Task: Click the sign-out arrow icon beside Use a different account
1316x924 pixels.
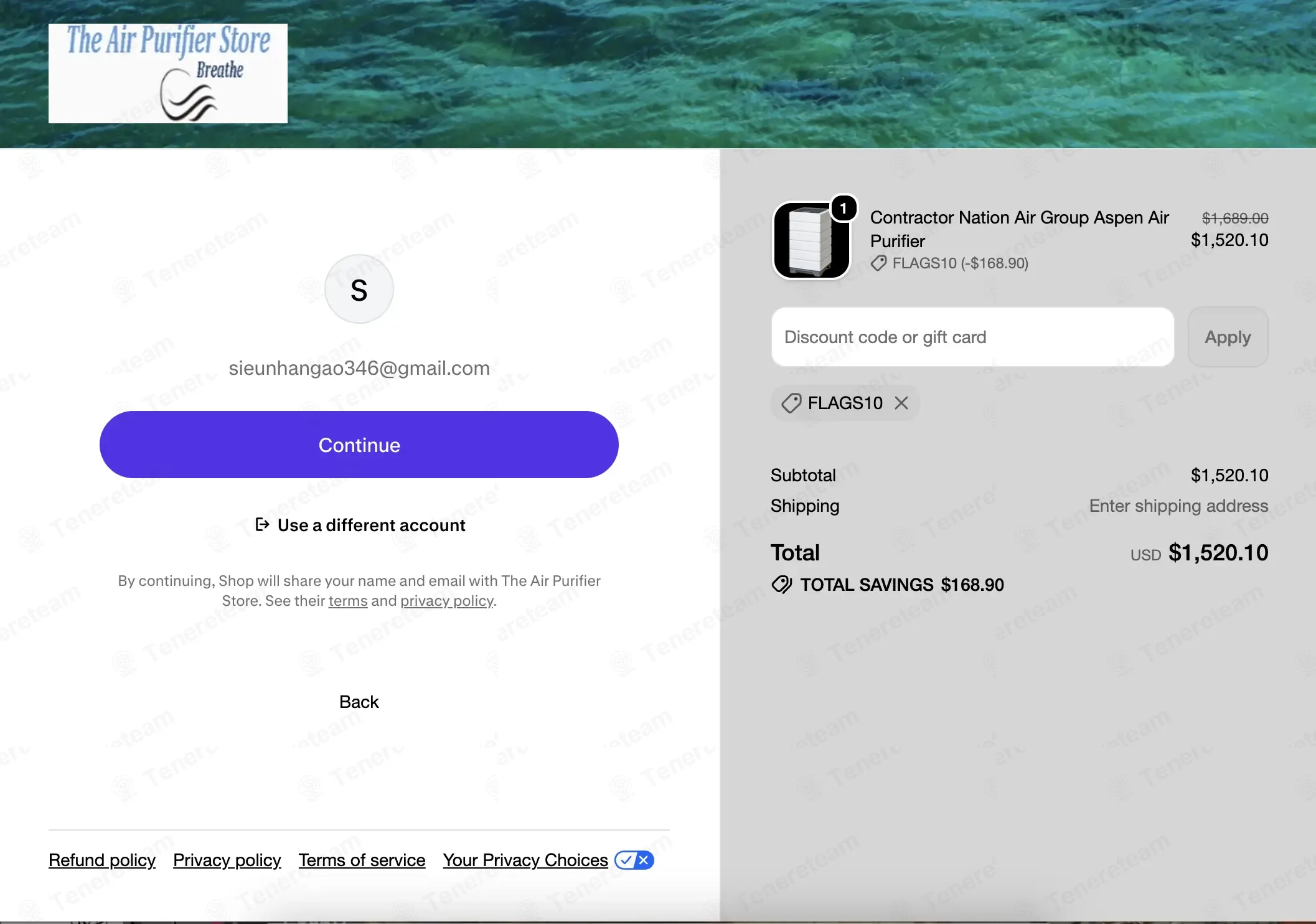Action: [x=262, y=525]
